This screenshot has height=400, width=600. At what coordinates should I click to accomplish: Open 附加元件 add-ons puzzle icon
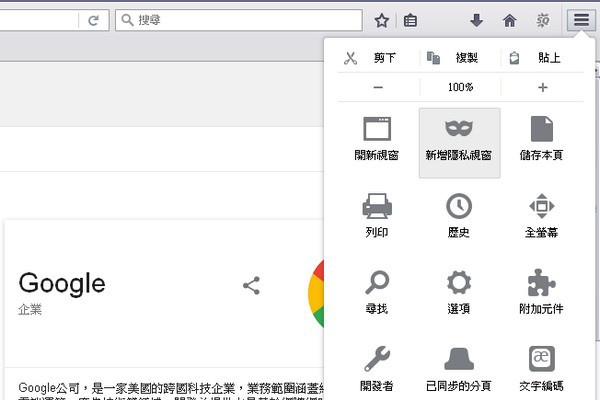click(x=541, y=292)
